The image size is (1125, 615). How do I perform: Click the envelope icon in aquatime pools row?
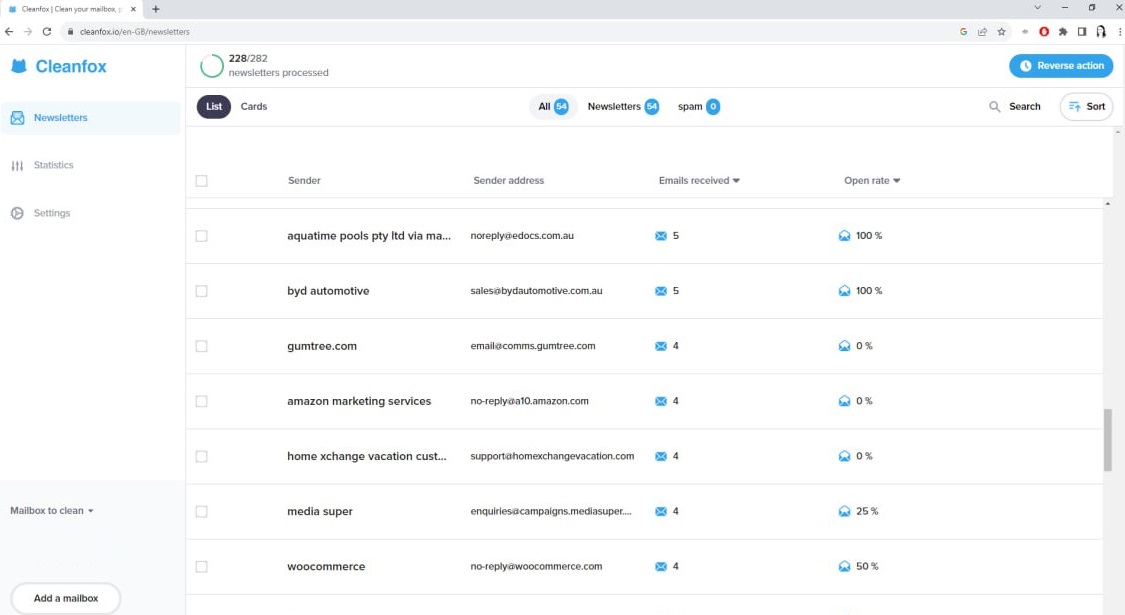tap(661, 236)
